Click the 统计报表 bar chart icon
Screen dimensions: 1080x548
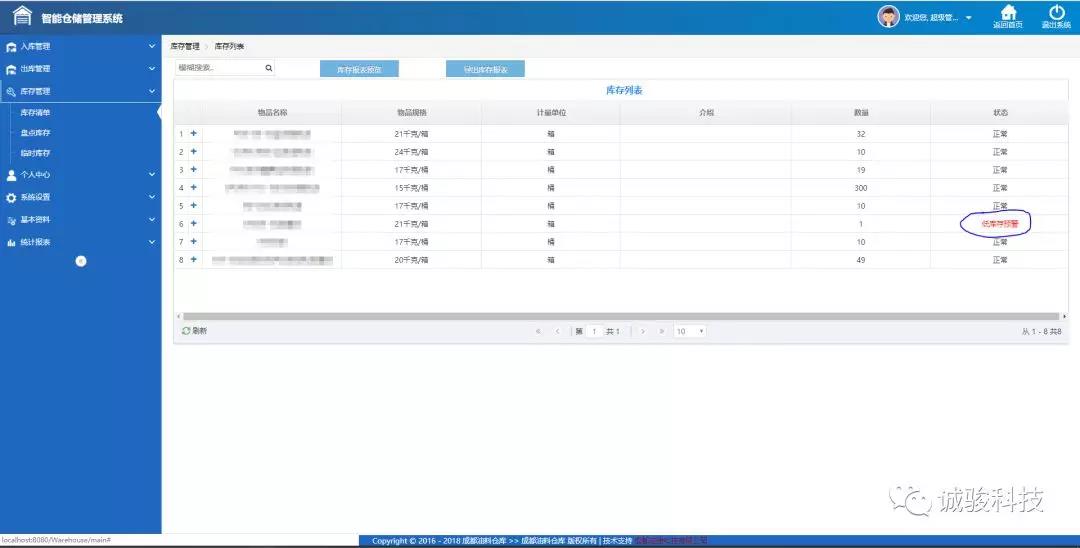pyautogui.click(x=11, y=242)
